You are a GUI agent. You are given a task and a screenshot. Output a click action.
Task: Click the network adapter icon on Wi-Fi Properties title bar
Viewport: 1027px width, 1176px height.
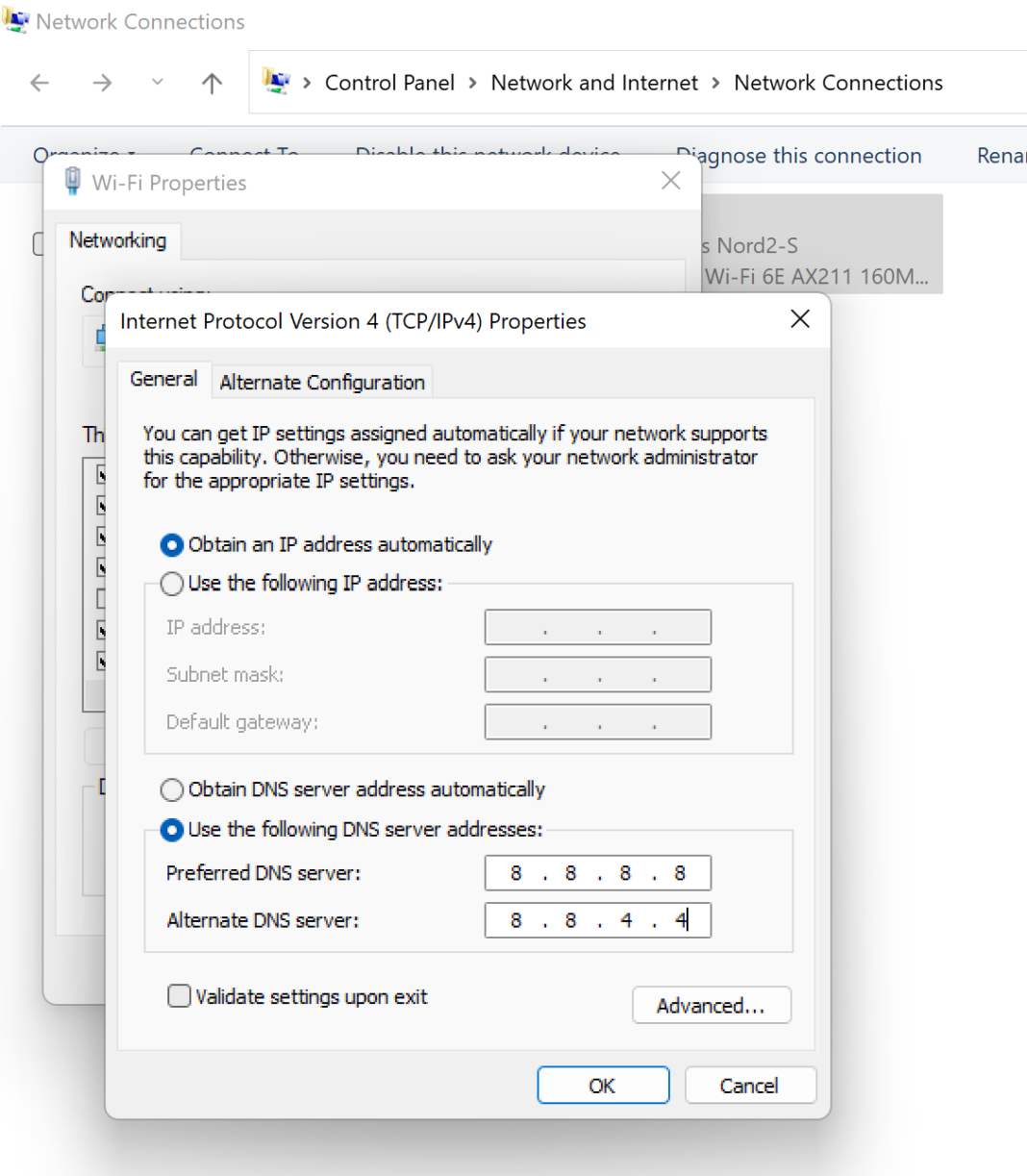pos(73,181)
